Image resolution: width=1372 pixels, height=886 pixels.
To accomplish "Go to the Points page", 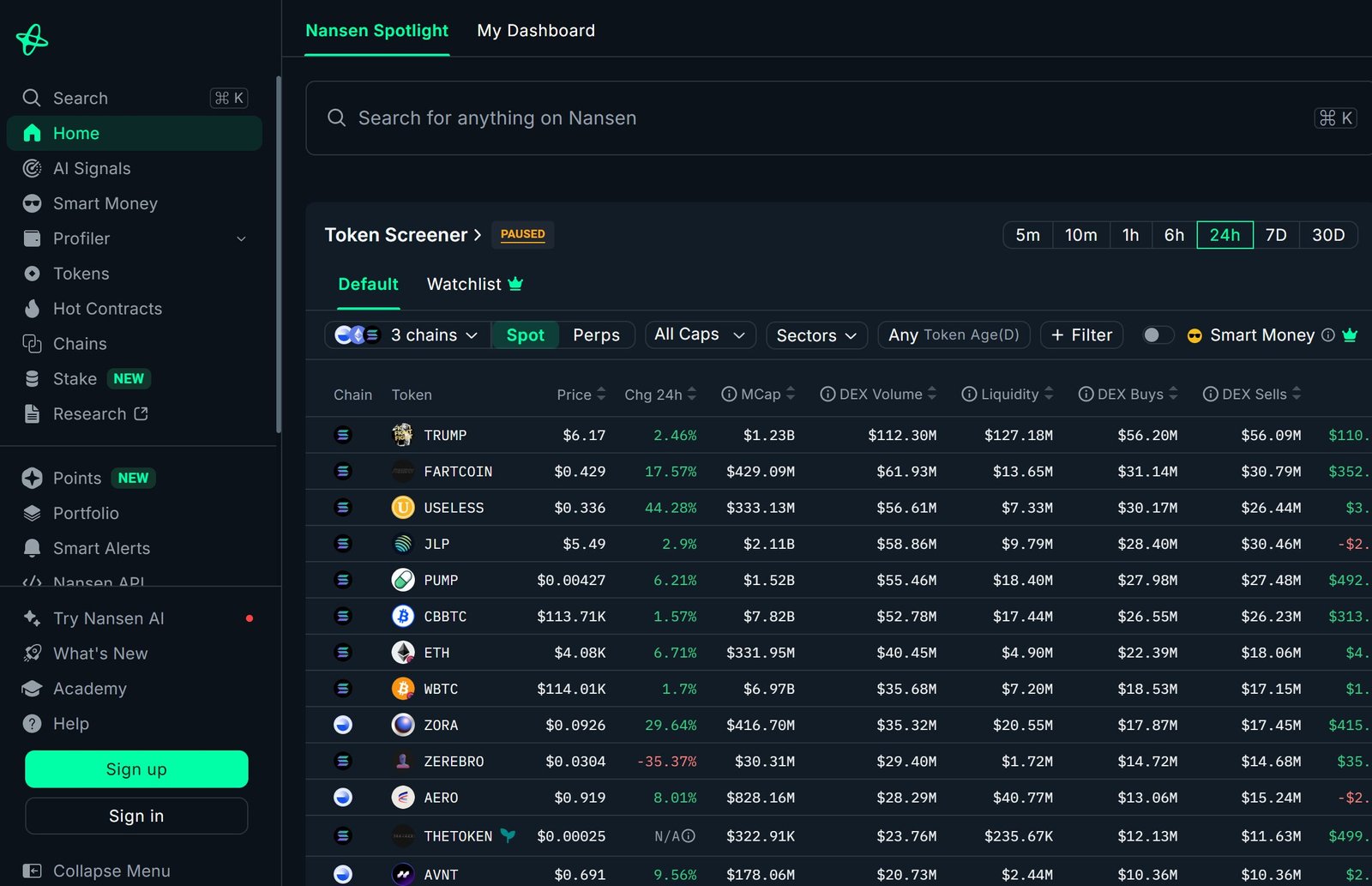I will tap(77, 478).
